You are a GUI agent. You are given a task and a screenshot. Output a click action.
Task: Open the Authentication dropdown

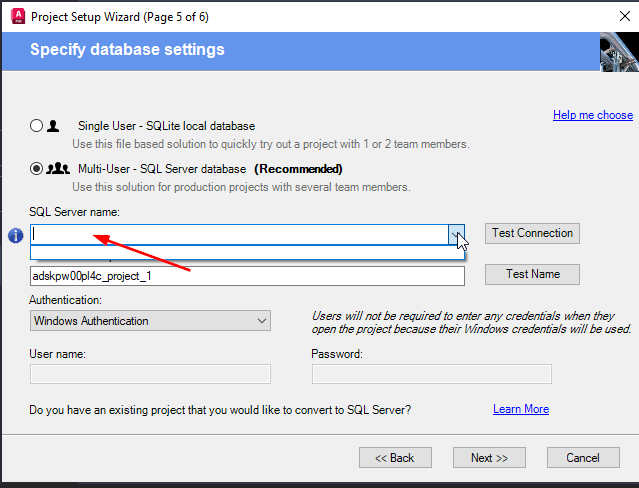pyautogui.click(x=150, y=321)
